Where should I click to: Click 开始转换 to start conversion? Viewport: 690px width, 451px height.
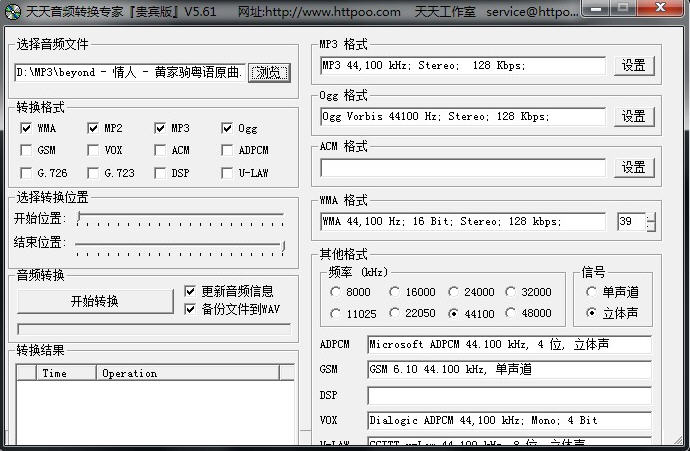click(x=94, y=301)
